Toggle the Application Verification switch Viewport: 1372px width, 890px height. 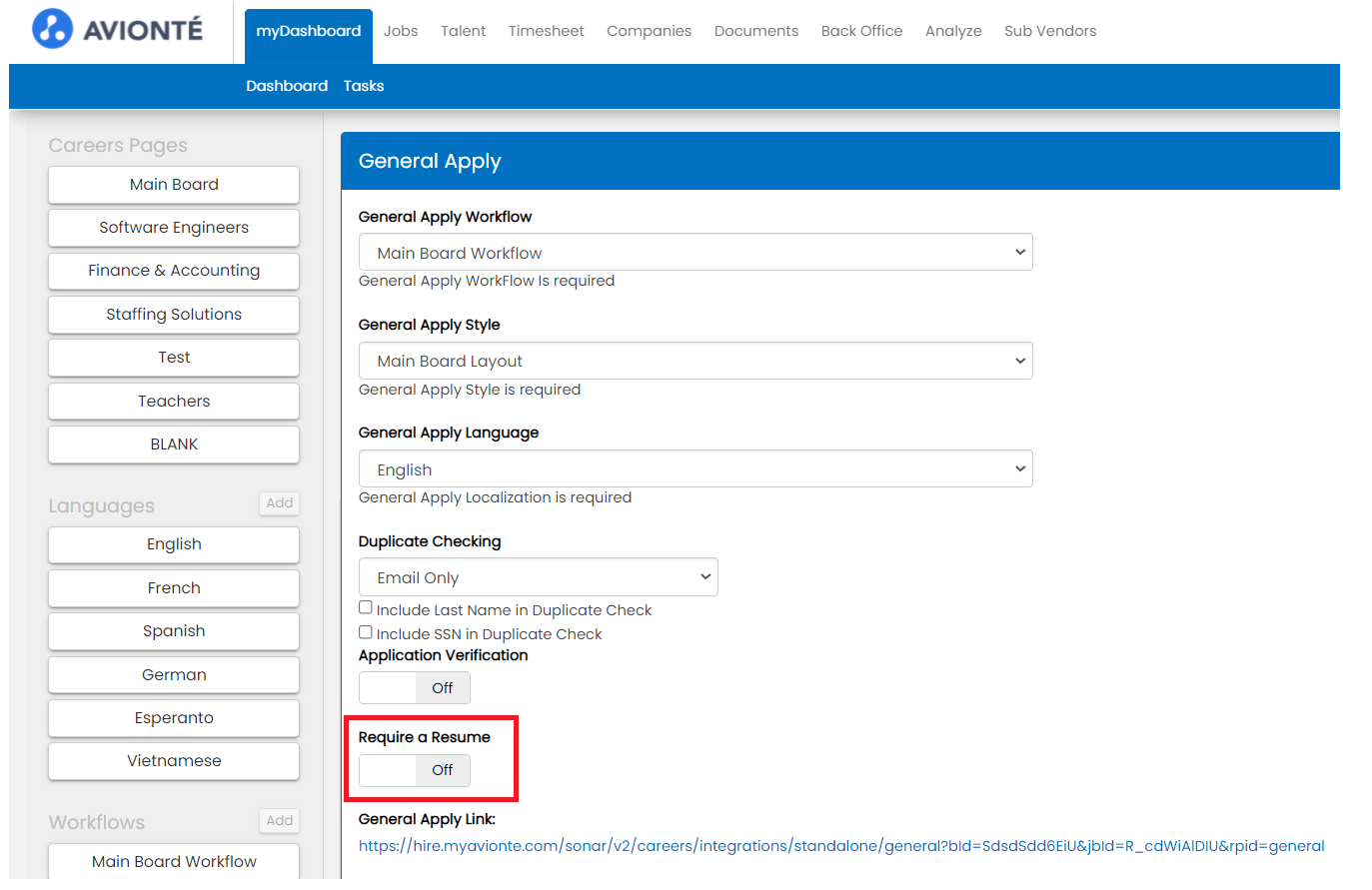414,688
